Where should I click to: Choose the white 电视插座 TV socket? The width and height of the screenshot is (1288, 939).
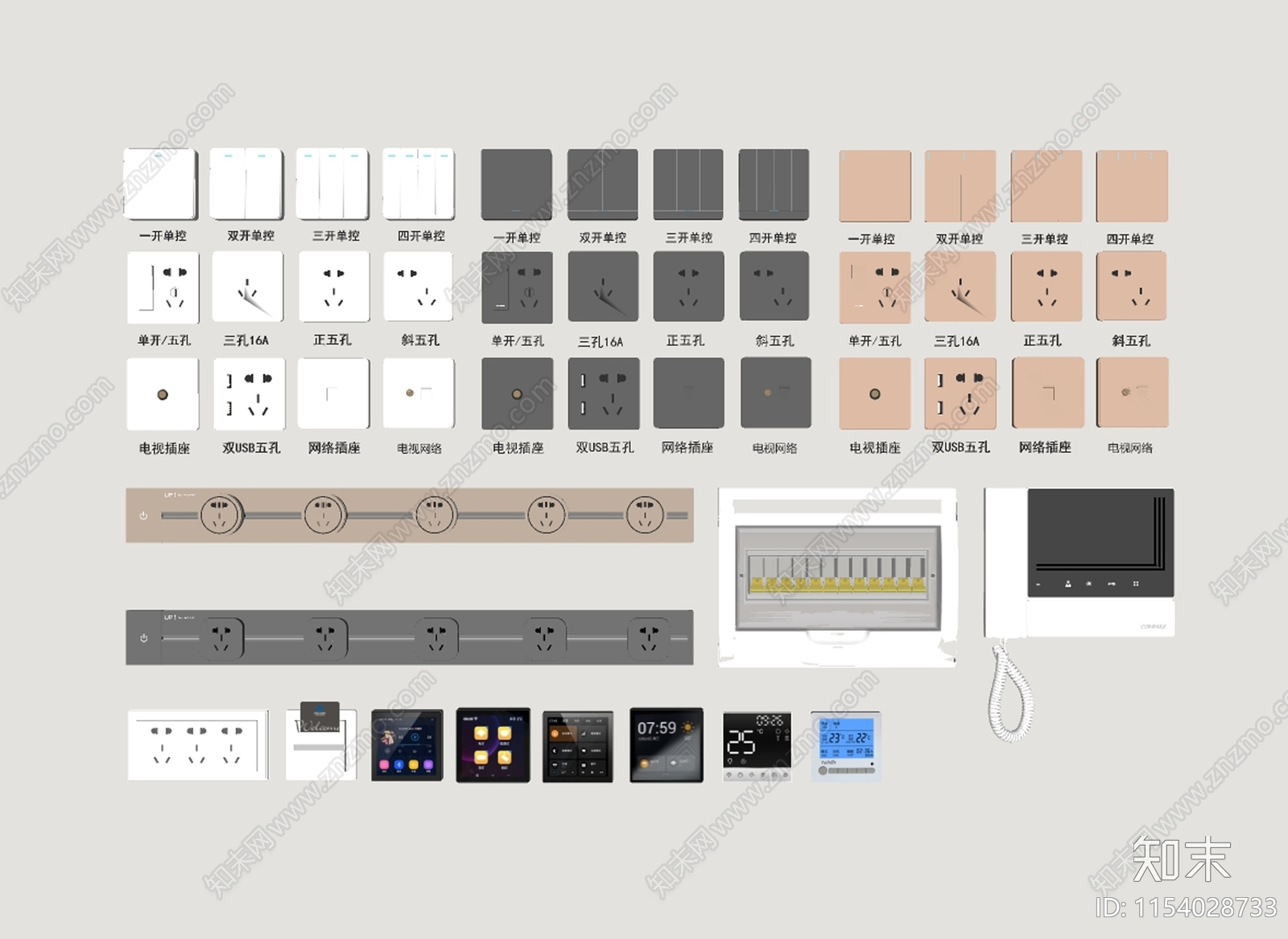[x=163, y=394]
